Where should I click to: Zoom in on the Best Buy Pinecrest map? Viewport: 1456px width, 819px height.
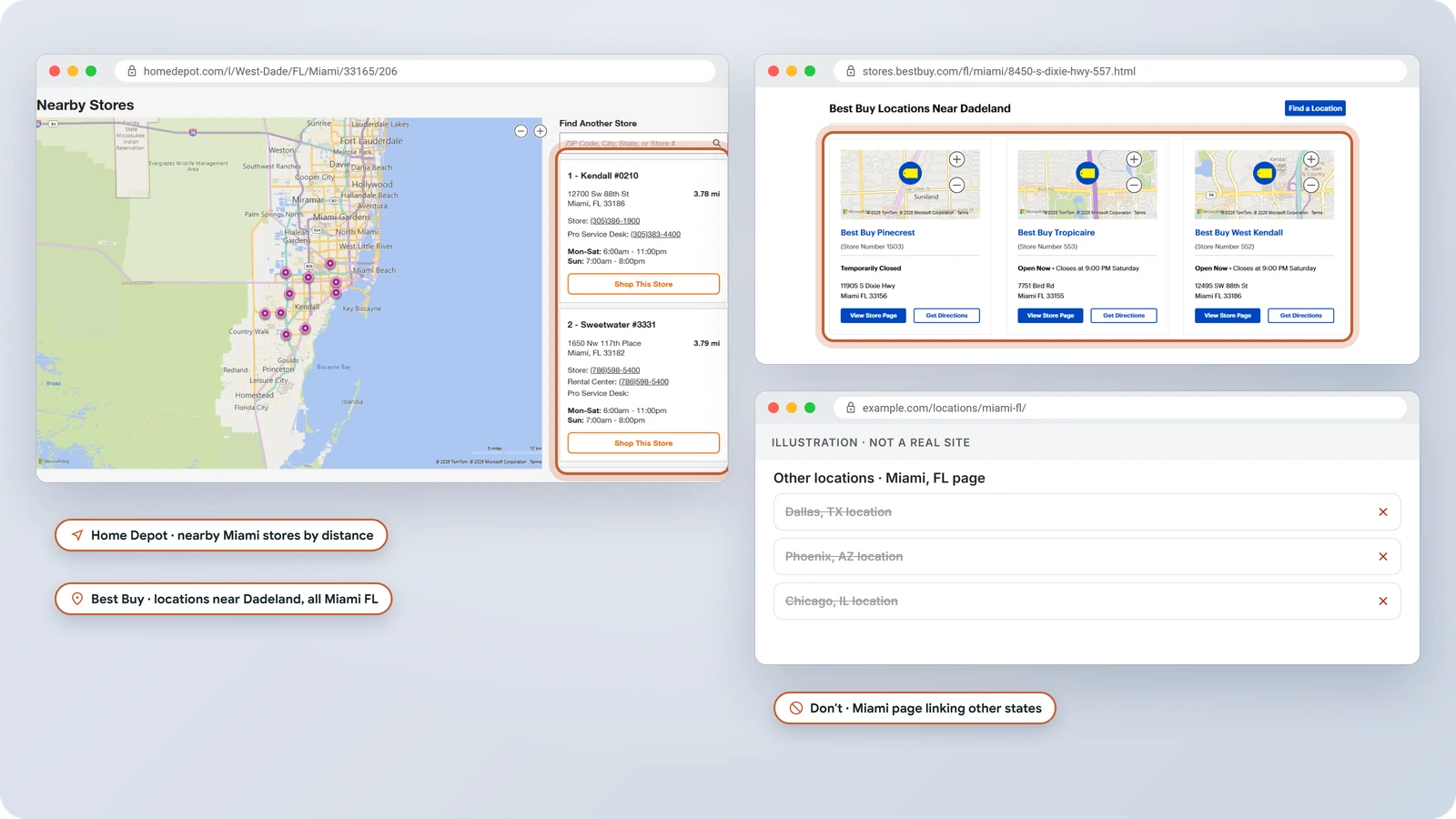click(956, 159)
